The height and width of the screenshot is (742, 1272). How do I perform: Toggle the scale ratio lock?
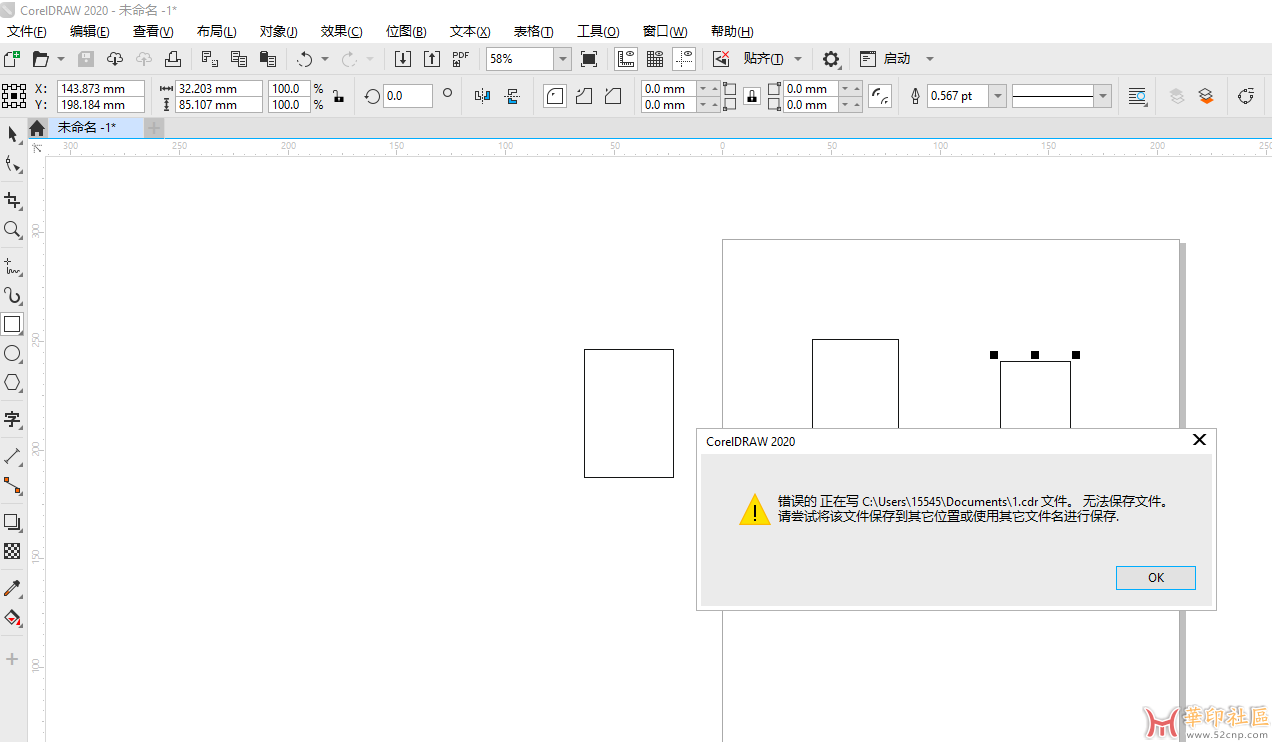point(339,96)
